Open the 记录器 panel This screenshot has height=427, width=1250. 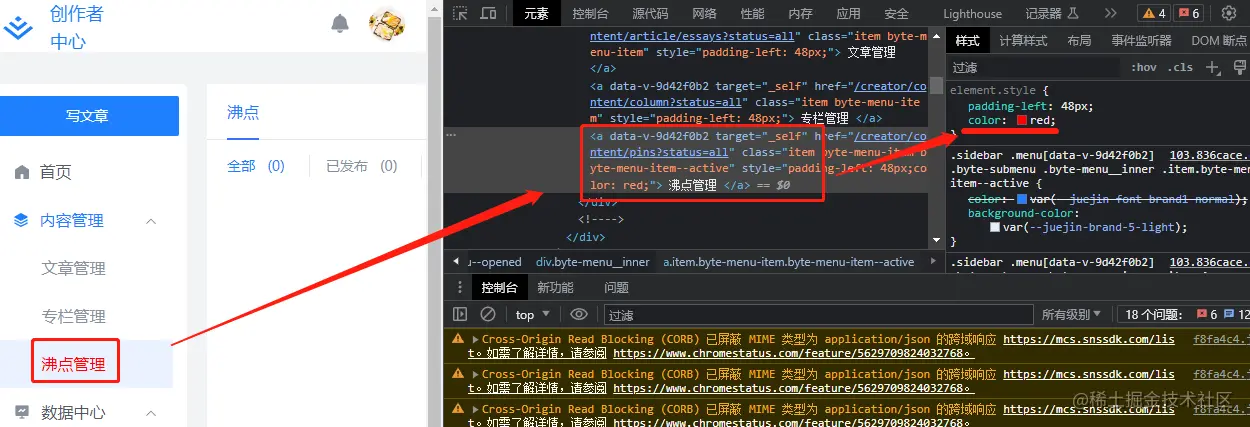pyautogui.click(x=1053, y=13)
